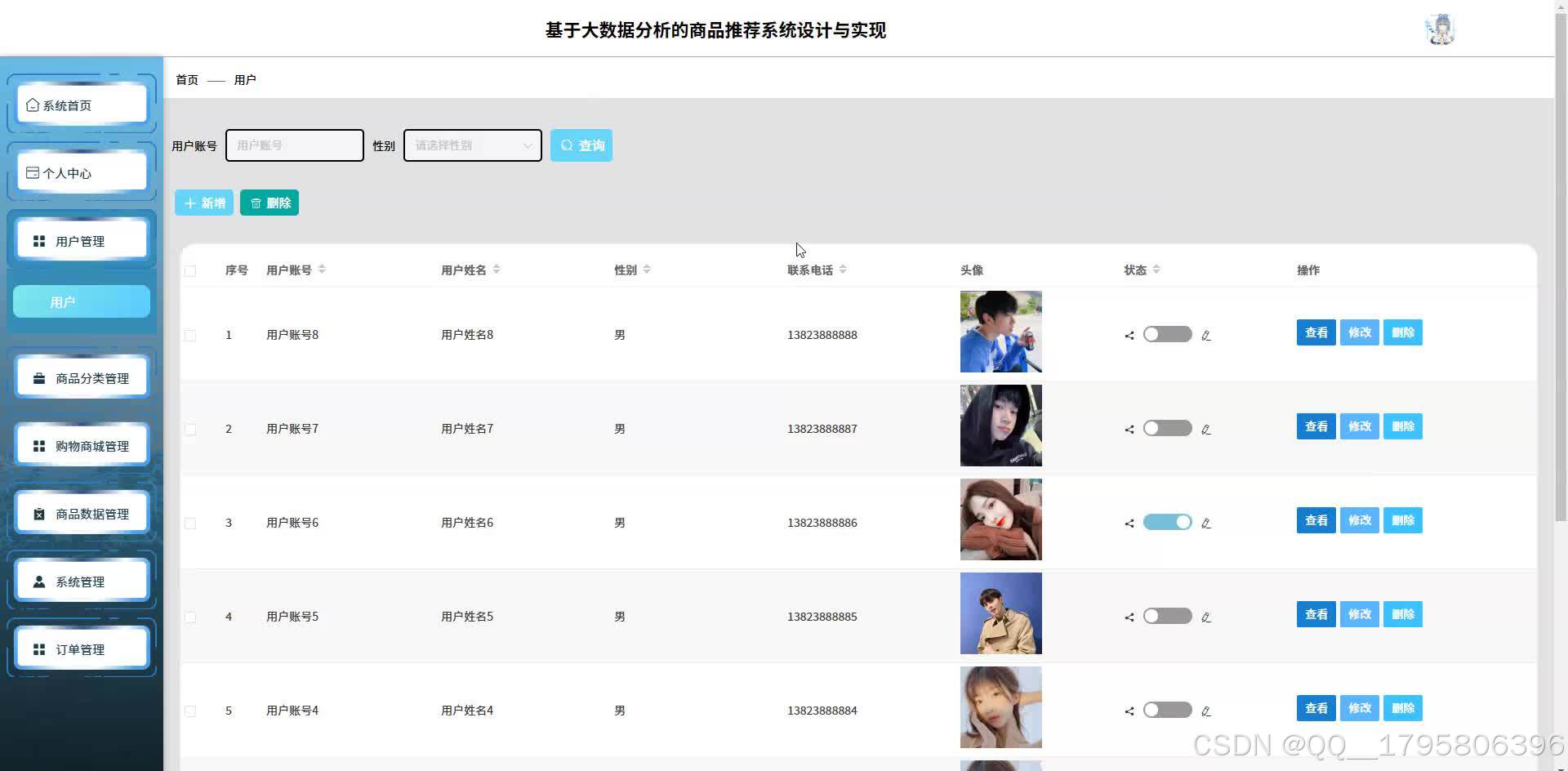Image resolution: width=1568 pixels, height=771 pixels.
Task: Sort by 联系电话 column arrows
Action: pyautogui.click(x=843, y=270)
